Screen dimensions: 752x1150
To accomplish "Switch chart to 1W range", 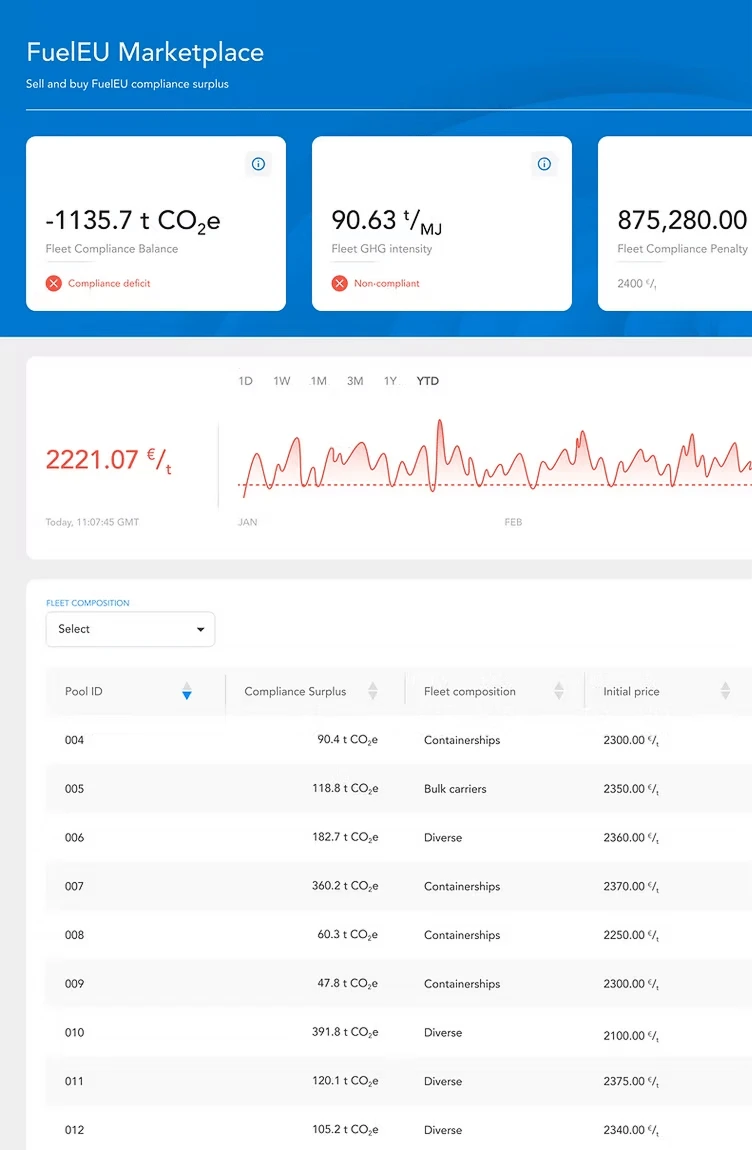I will 282,381.
